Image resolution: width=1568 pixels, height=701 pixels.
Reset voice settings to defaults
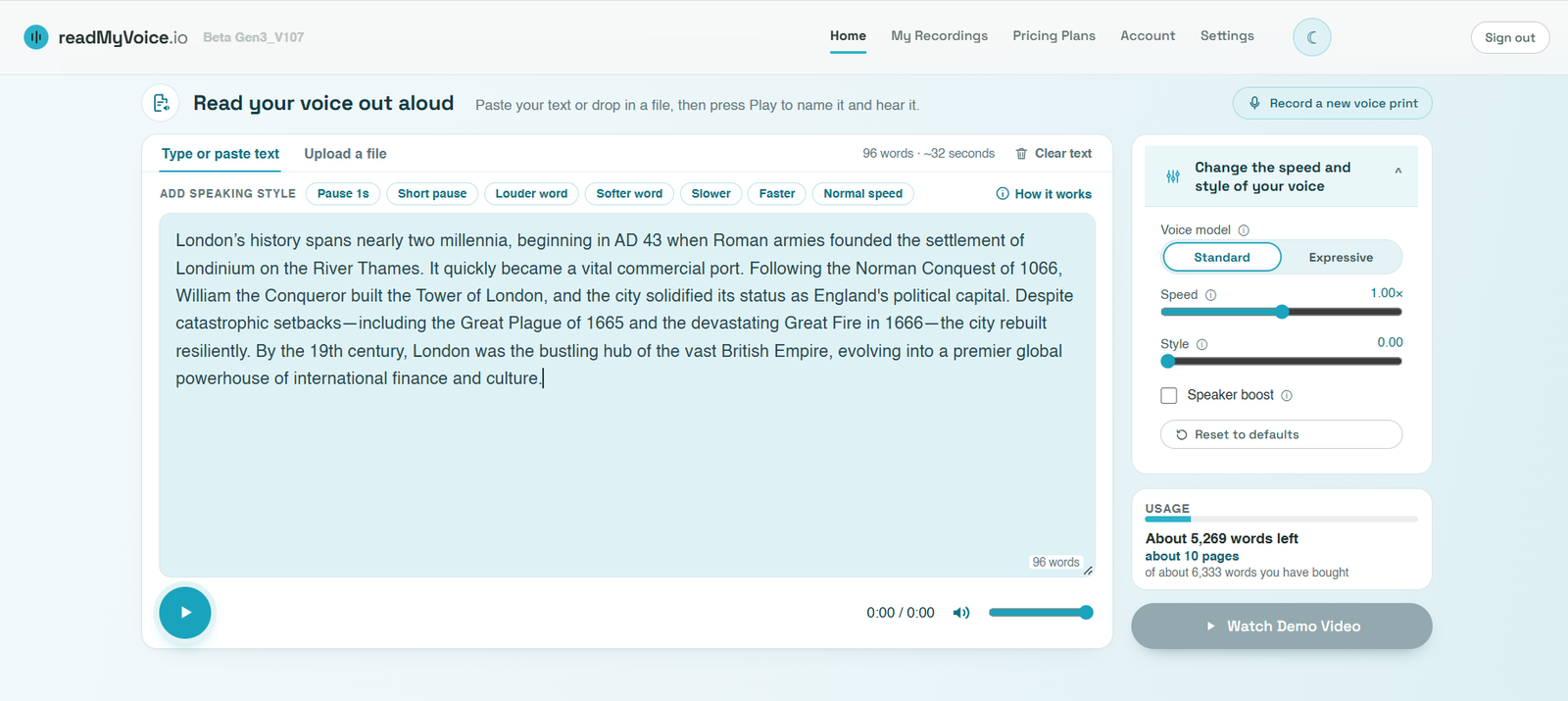tap(1281, 434)
